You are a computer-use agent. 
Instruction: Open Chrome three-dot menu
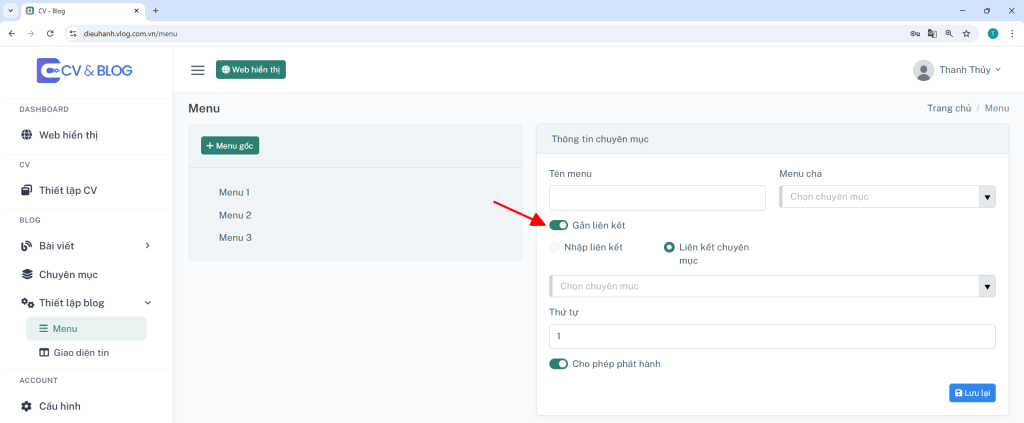[x=1012, y=33]
